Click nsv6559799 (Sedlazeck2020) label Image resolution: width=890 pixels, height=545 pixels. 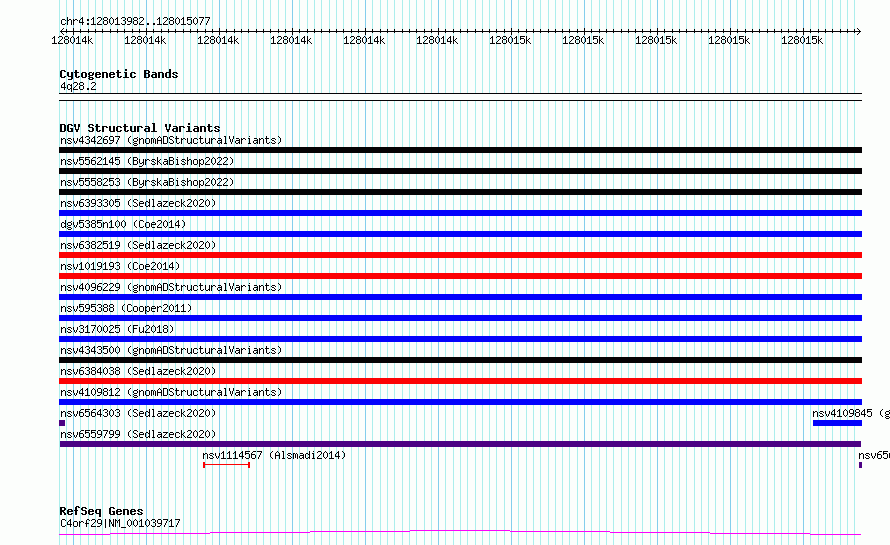tap(138, 434)
